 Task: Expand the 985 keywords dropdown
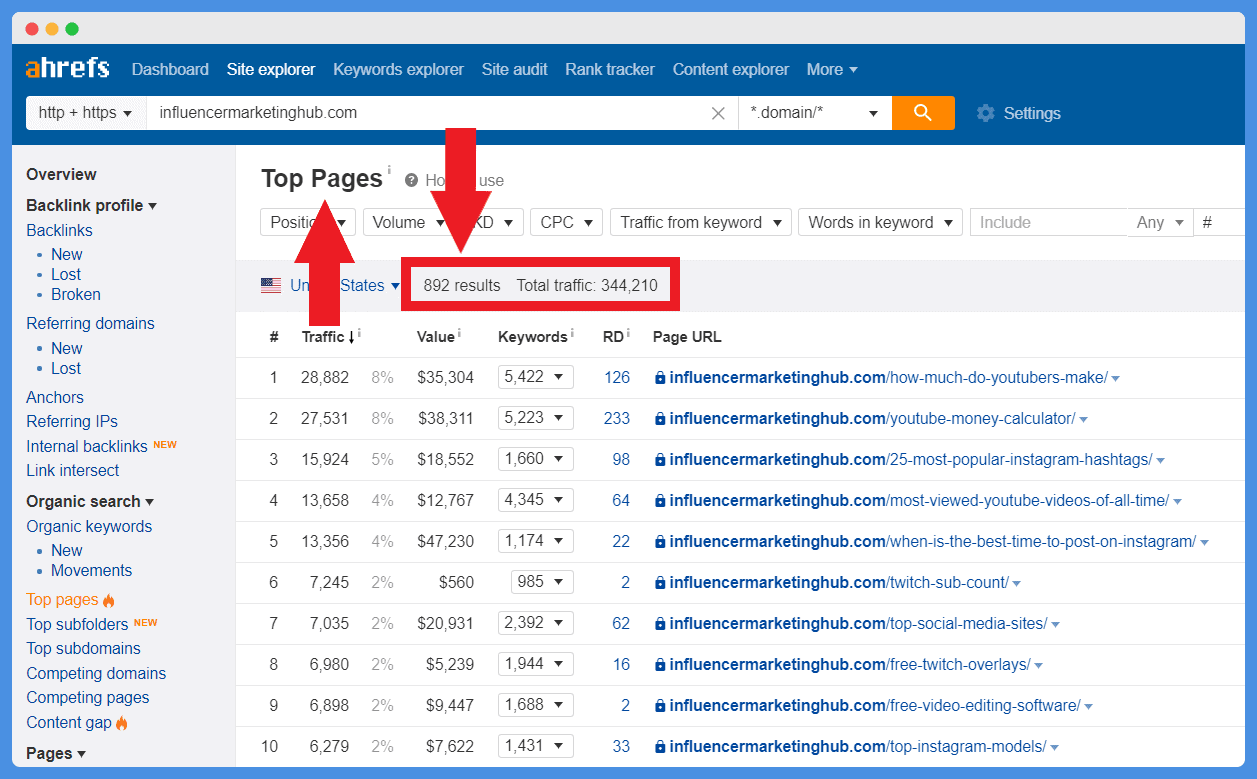click(542, 582)
